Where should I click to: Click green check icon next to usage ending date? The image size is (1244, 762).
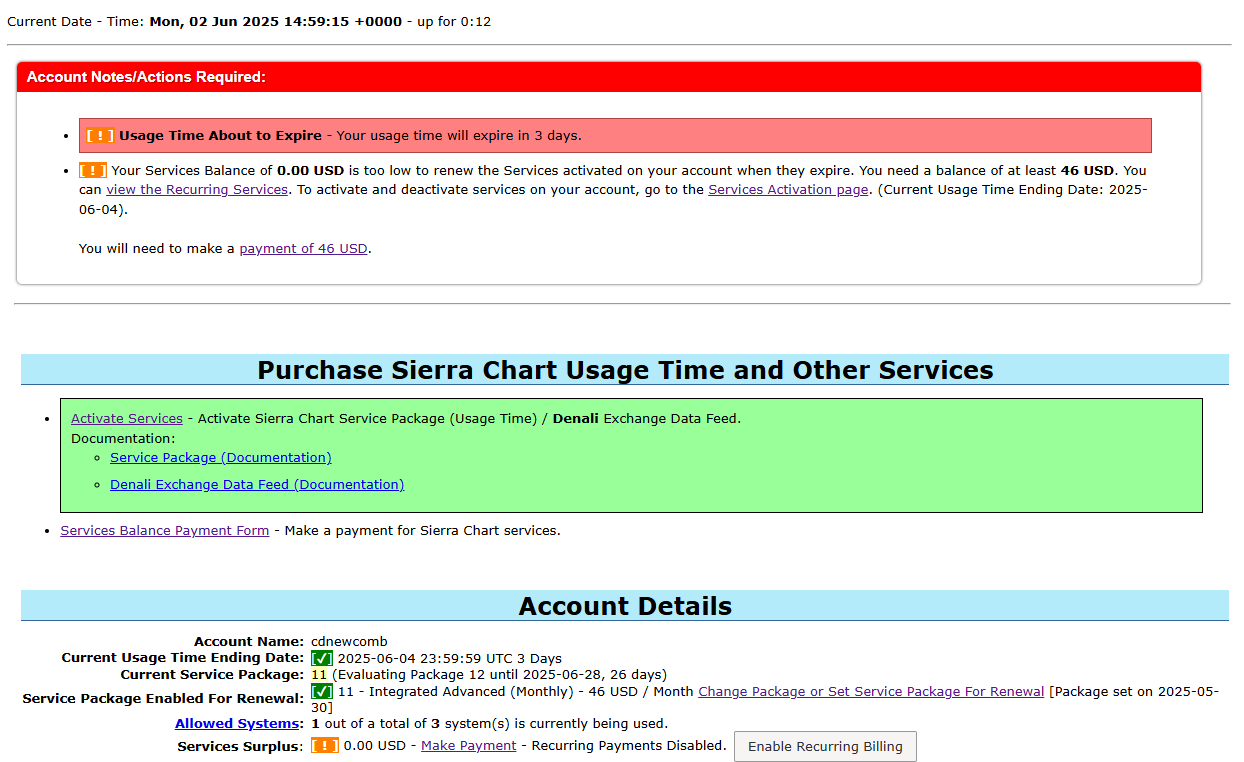click(x=322, y=658)
